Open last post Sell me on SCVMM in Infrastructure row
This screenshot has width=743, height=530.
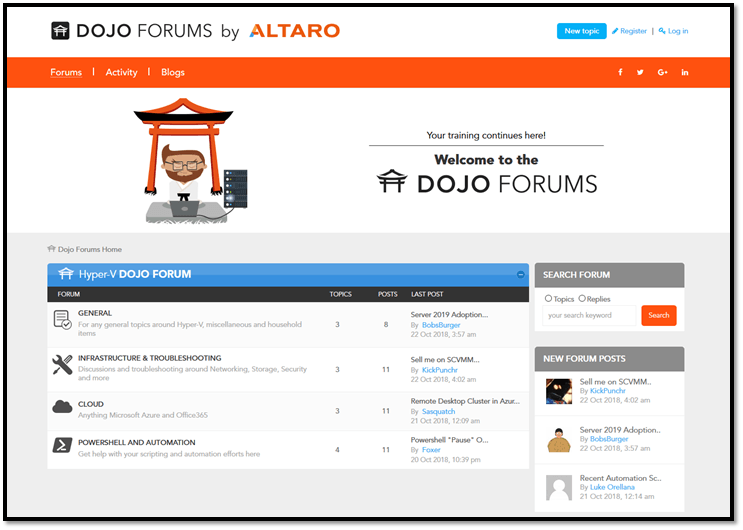444,359
